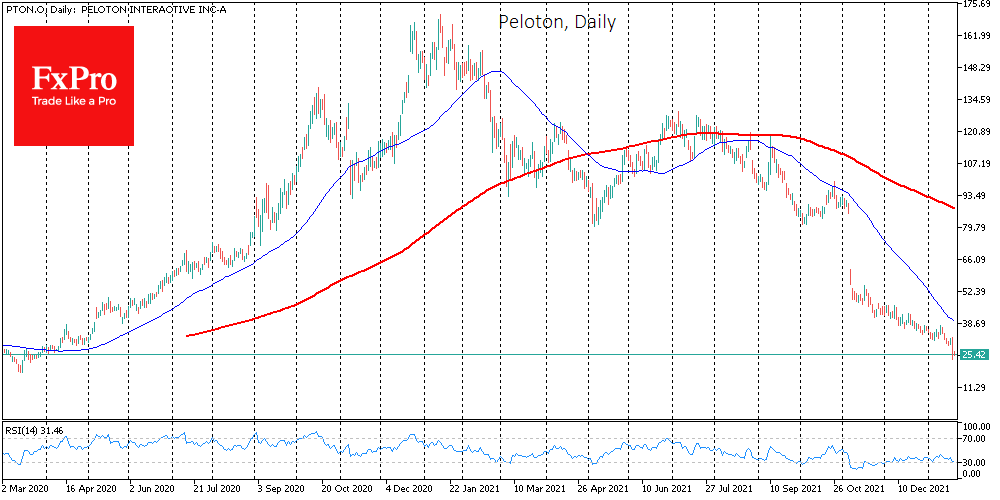The width and height of the screenshot is (1000, 500).
Task: Click the RSI 30.00 level label
Action: click(976, 462)
